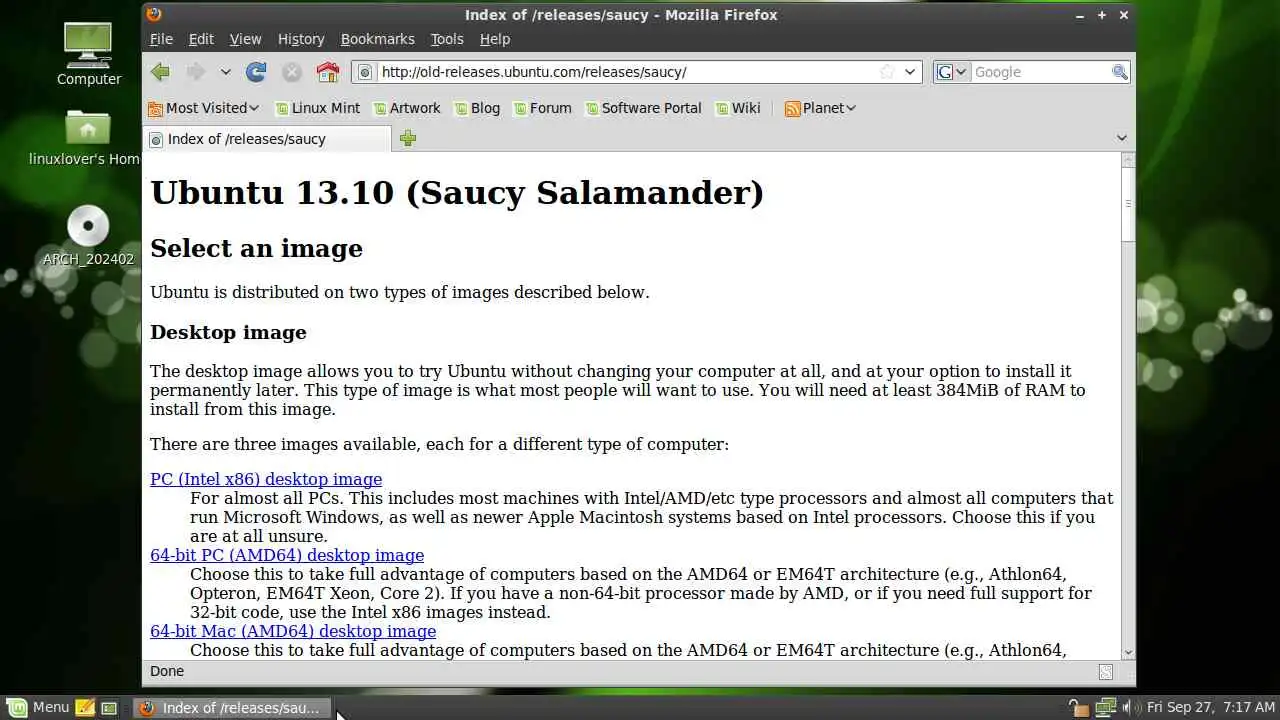Open the Forum bookmark
The height and width of the screenshot is (720, 1280).
[542, 108]
